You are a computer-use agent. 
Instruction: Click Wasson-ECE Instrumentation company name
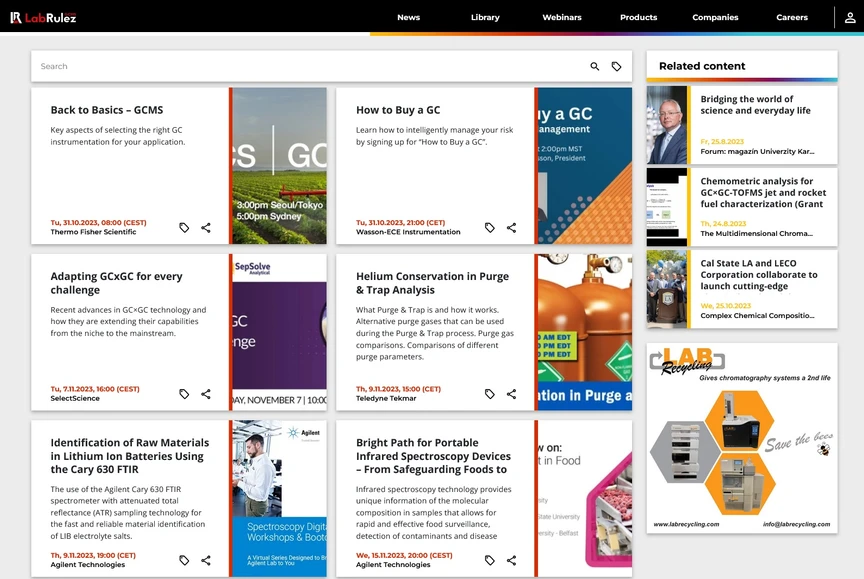408,232
